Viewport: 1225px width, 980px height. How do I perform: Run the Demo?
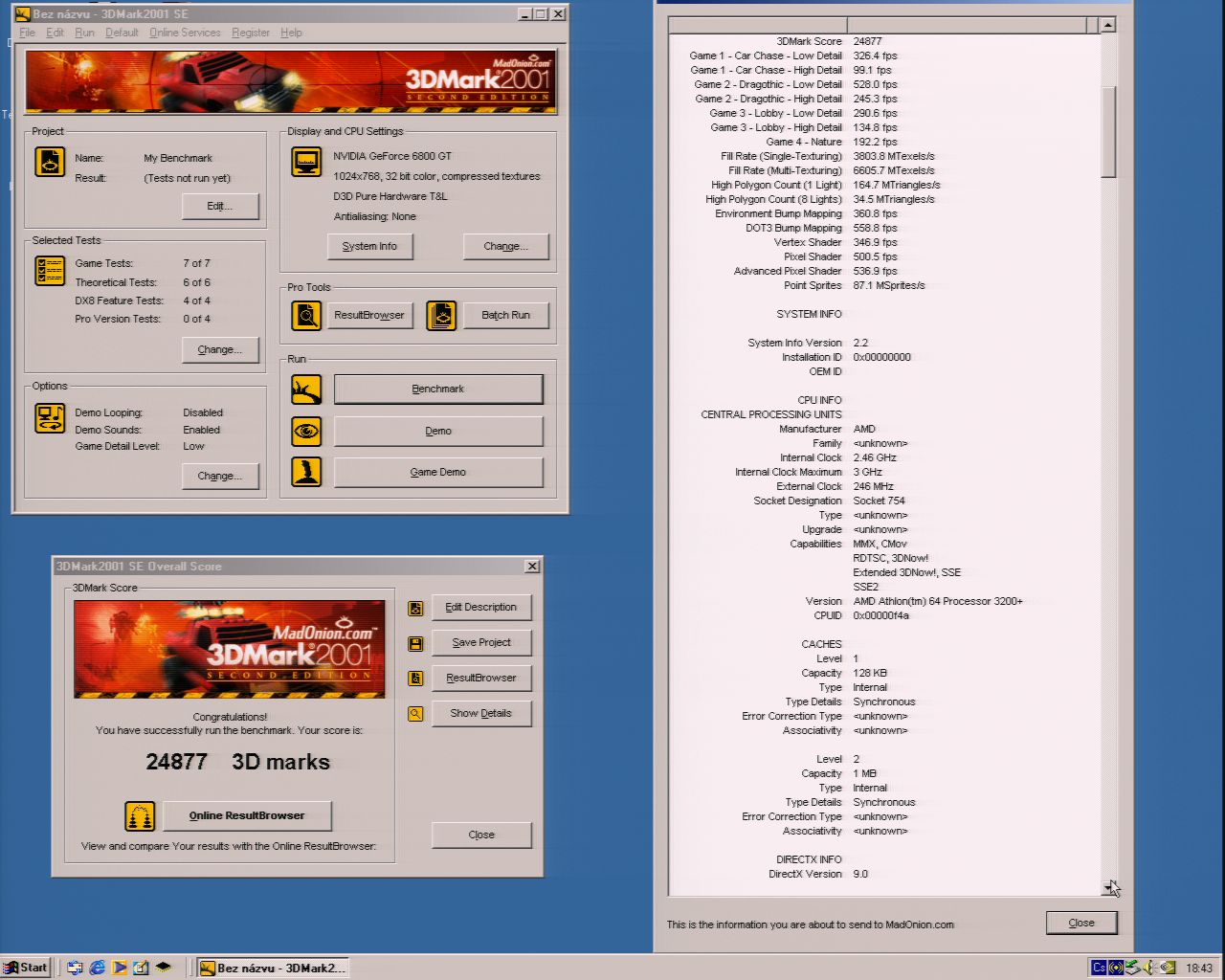(x=438, y=432)
